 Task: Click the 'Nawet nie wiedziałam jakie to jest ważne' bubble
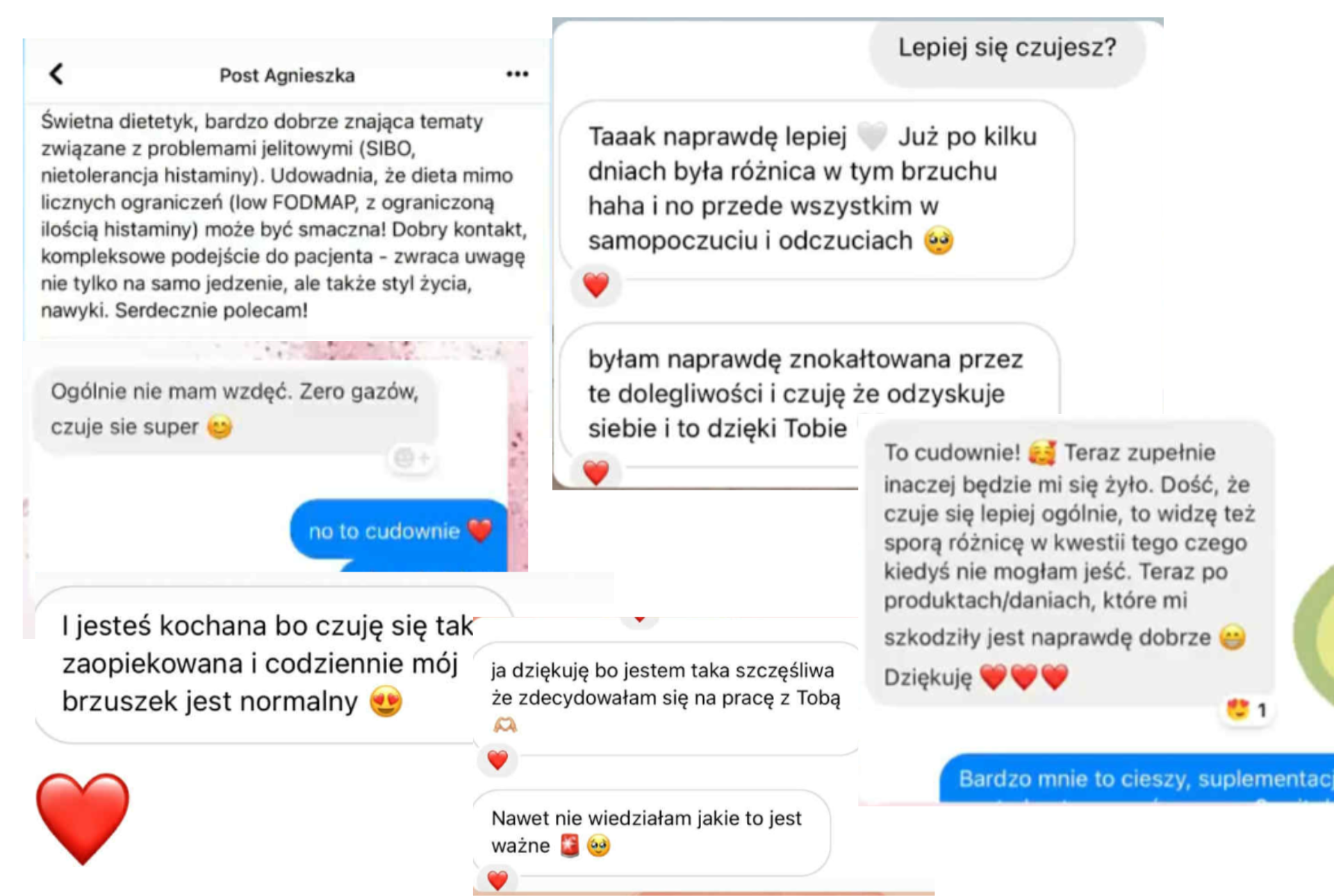coord(652,832)
